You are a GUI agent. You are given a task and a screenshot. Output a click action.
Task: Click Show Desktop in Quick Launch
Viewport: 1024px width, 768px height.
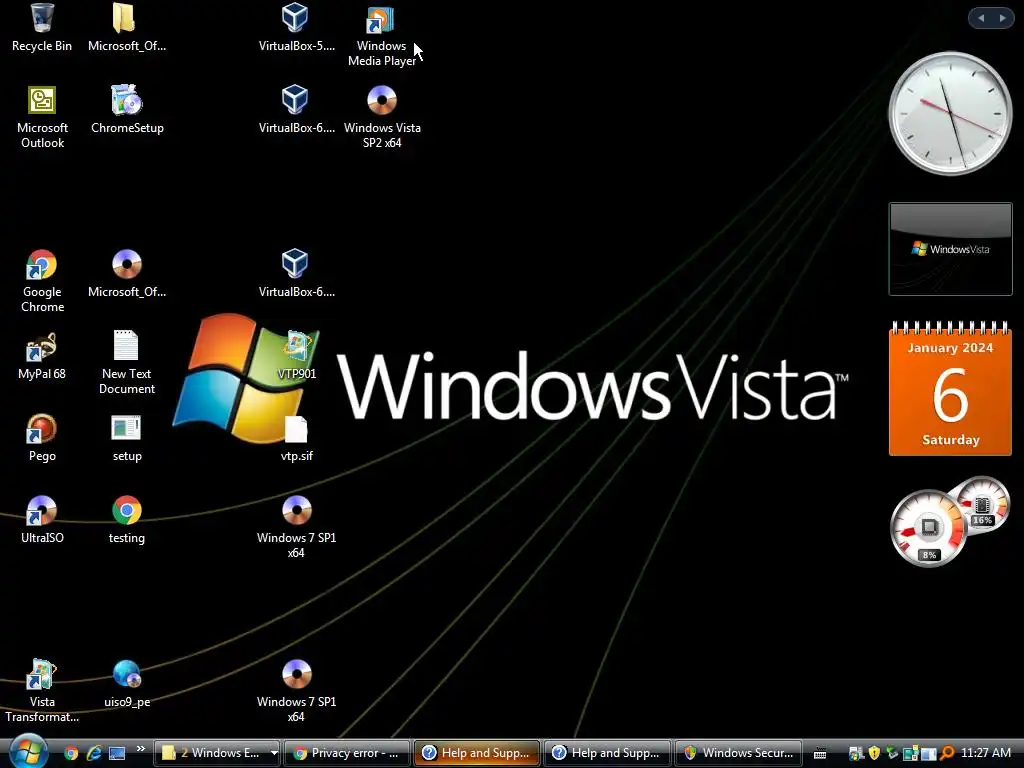click(117, 753)
